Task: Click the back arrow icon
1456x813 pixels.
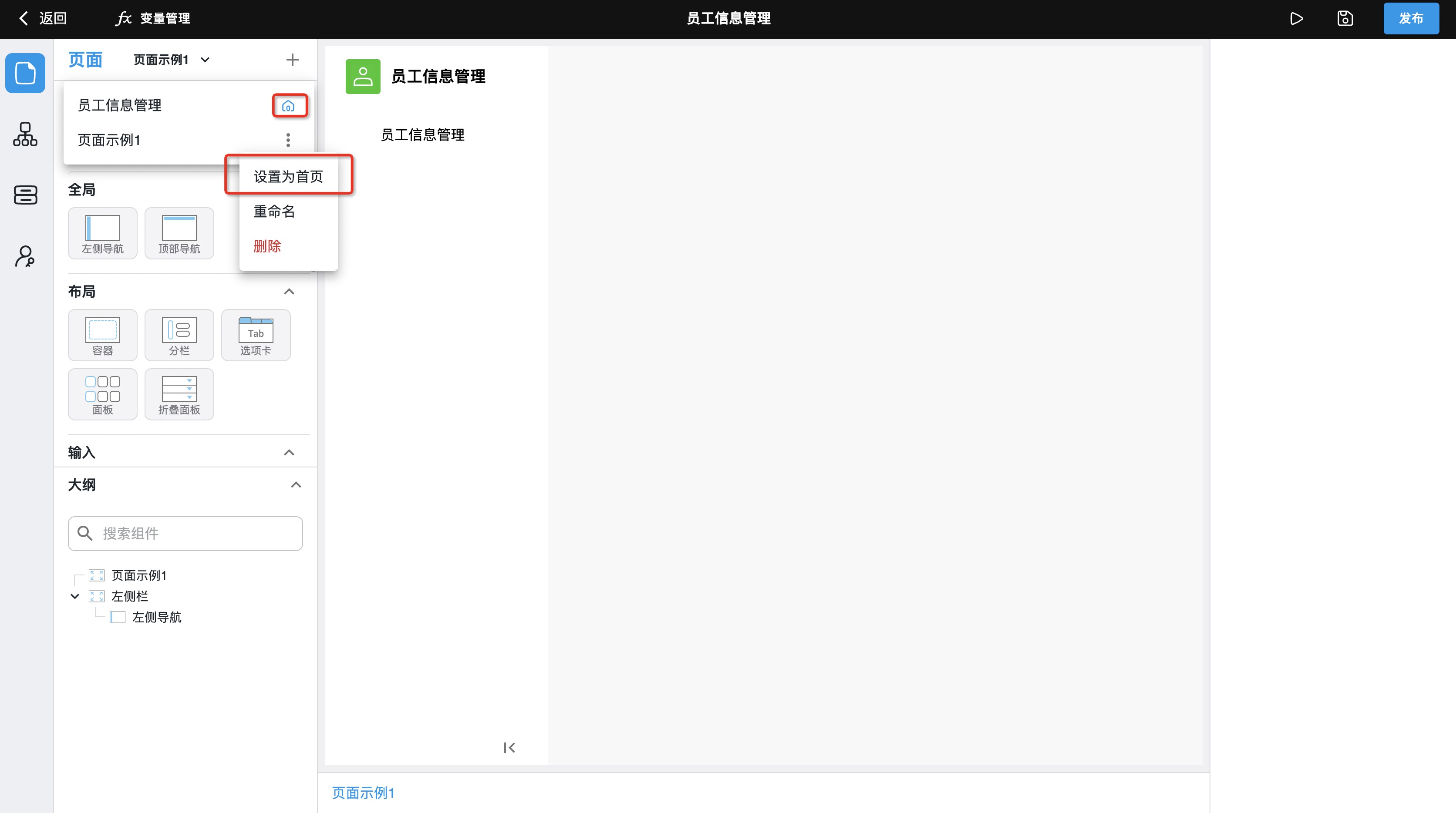Action: pos(23,18)
